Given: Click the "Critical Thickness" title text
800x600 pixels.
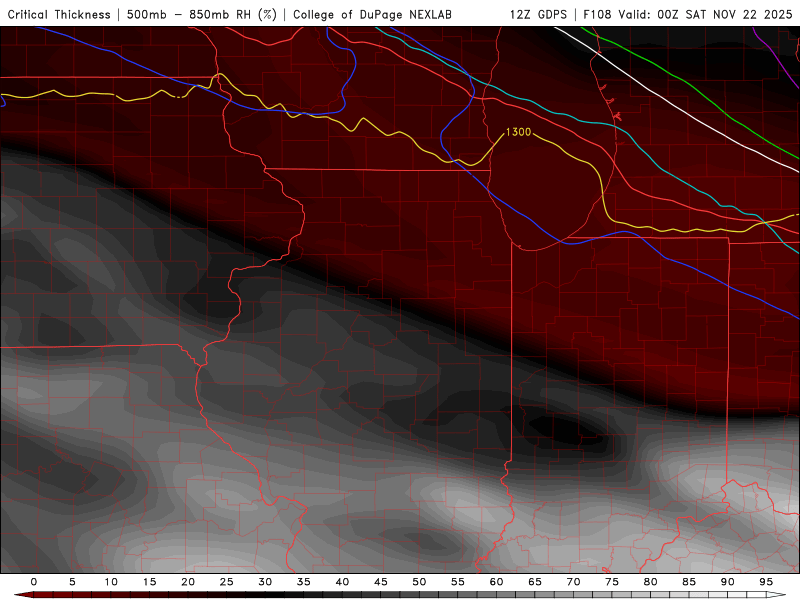Looking at the screenshot, I should (x=59, y=15).
